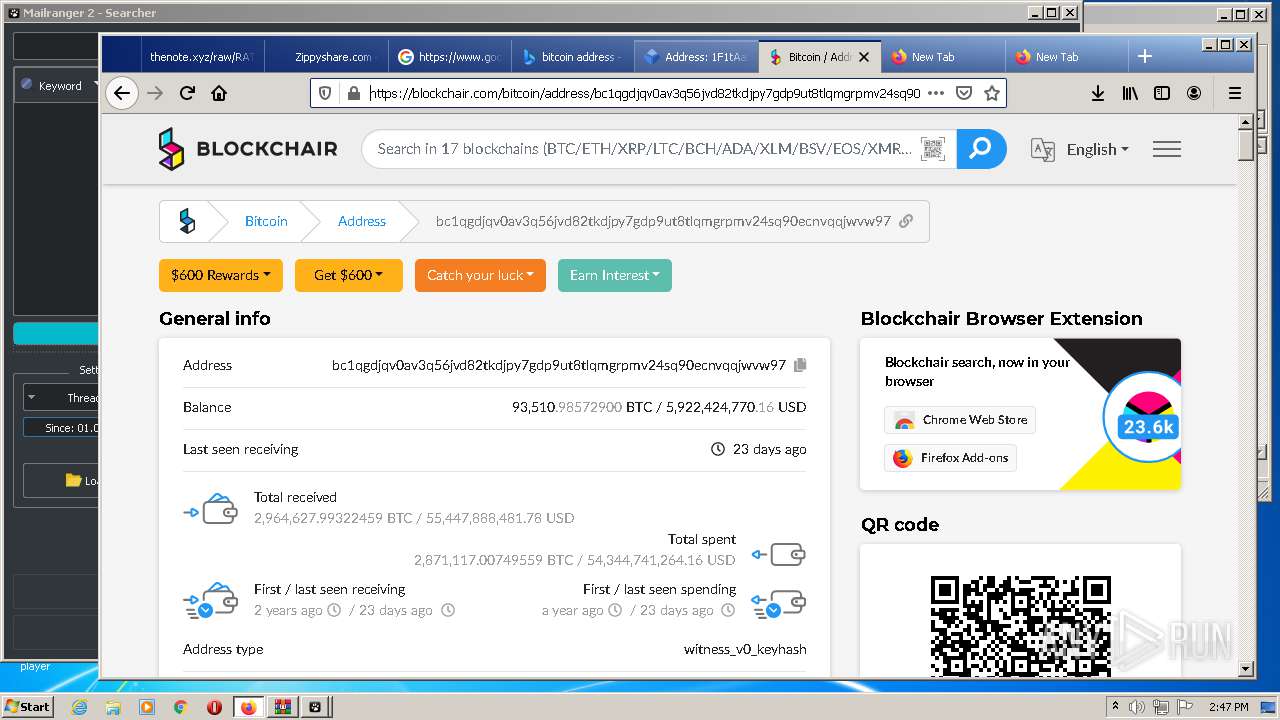
Task: Click the breadcrumb Blockchair cube icon
Action: click(187, 221)
